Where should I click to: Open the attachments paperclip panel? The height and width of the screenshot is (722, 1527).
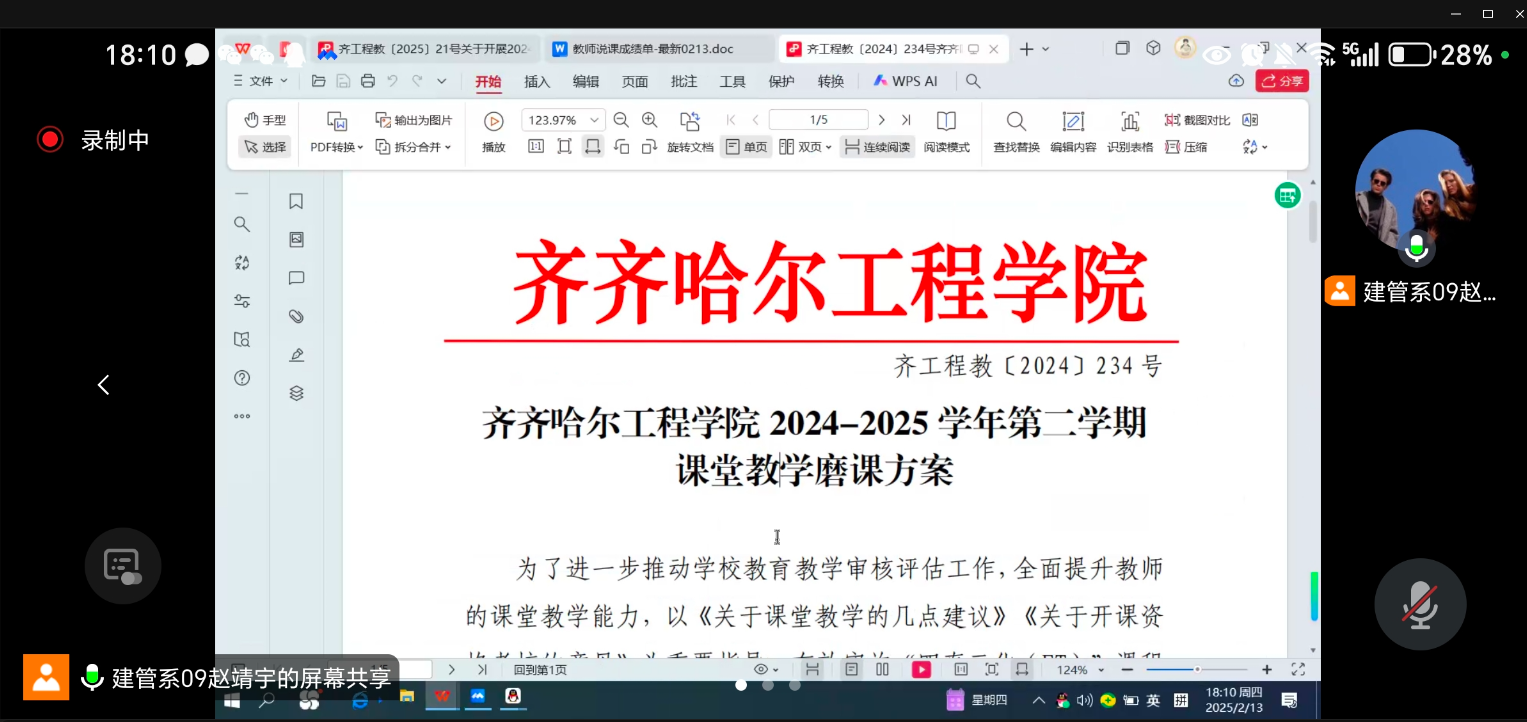(296, 316)
